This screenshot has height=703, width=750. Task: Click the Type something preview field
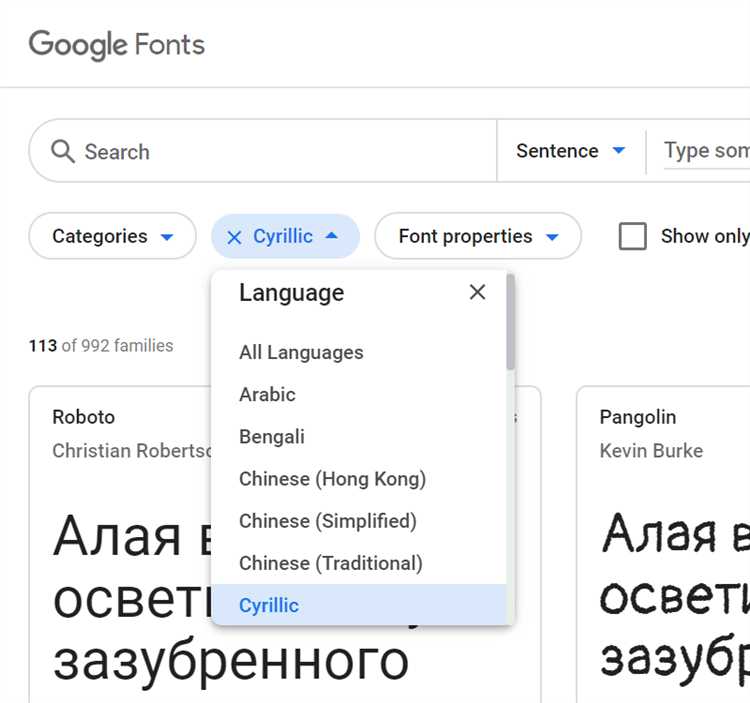click(705, 151)
